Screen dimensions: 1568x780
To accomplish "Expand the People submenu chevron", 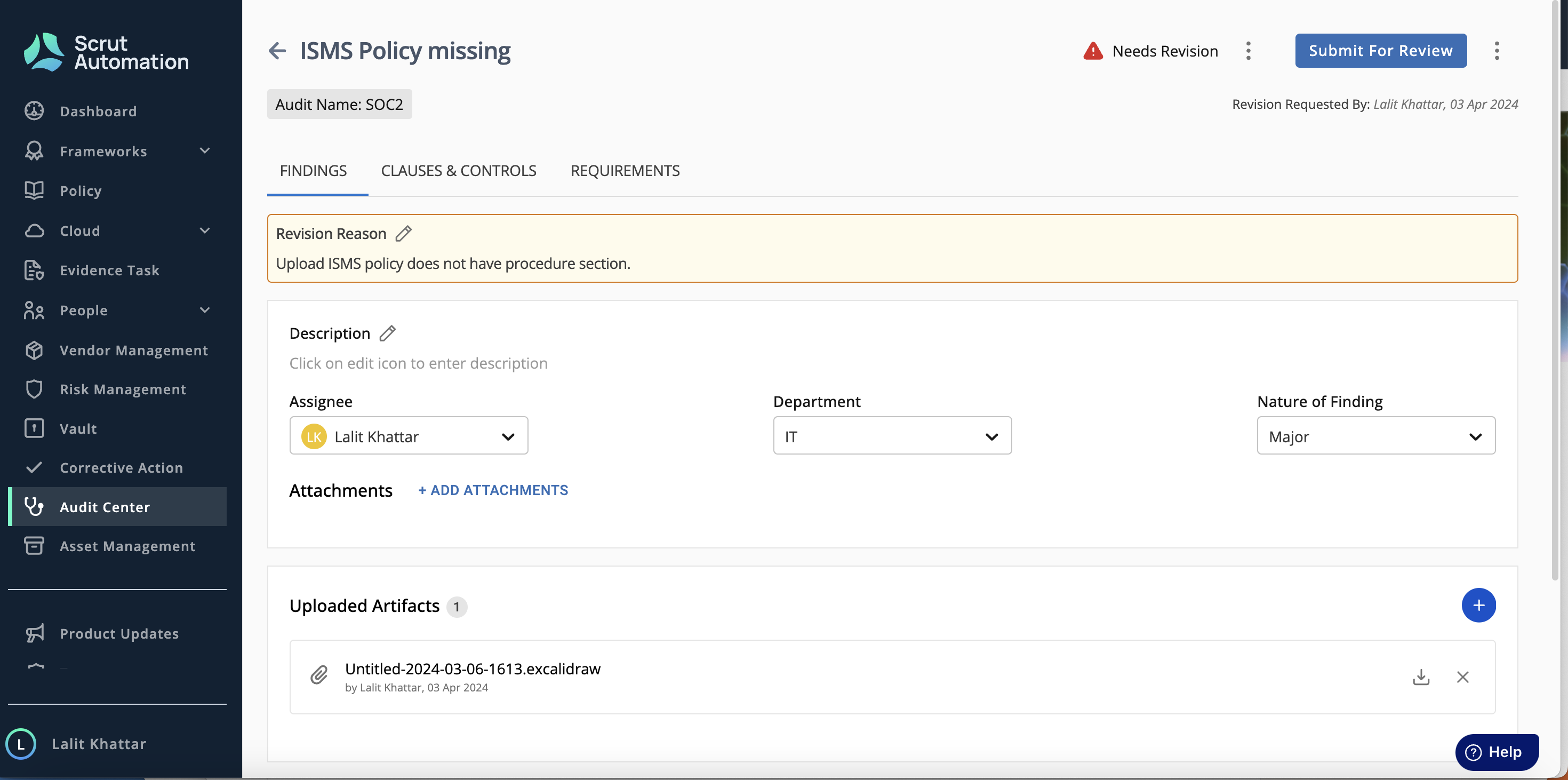I will pyautogui.click(x=205, y=310).
